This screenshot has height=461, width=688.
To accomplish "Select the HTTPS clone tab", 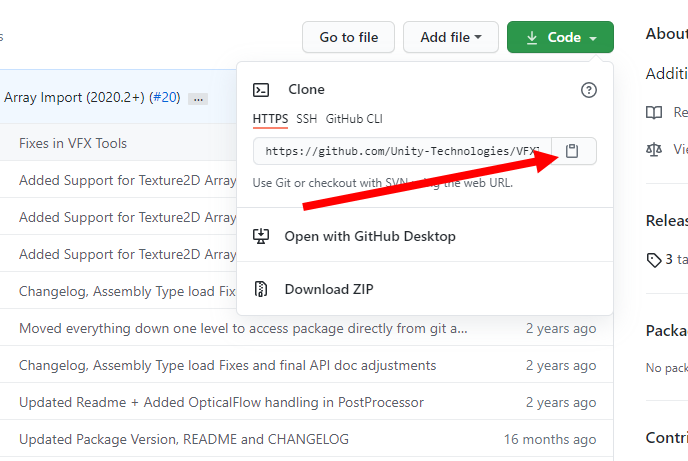I will (270, 119).
